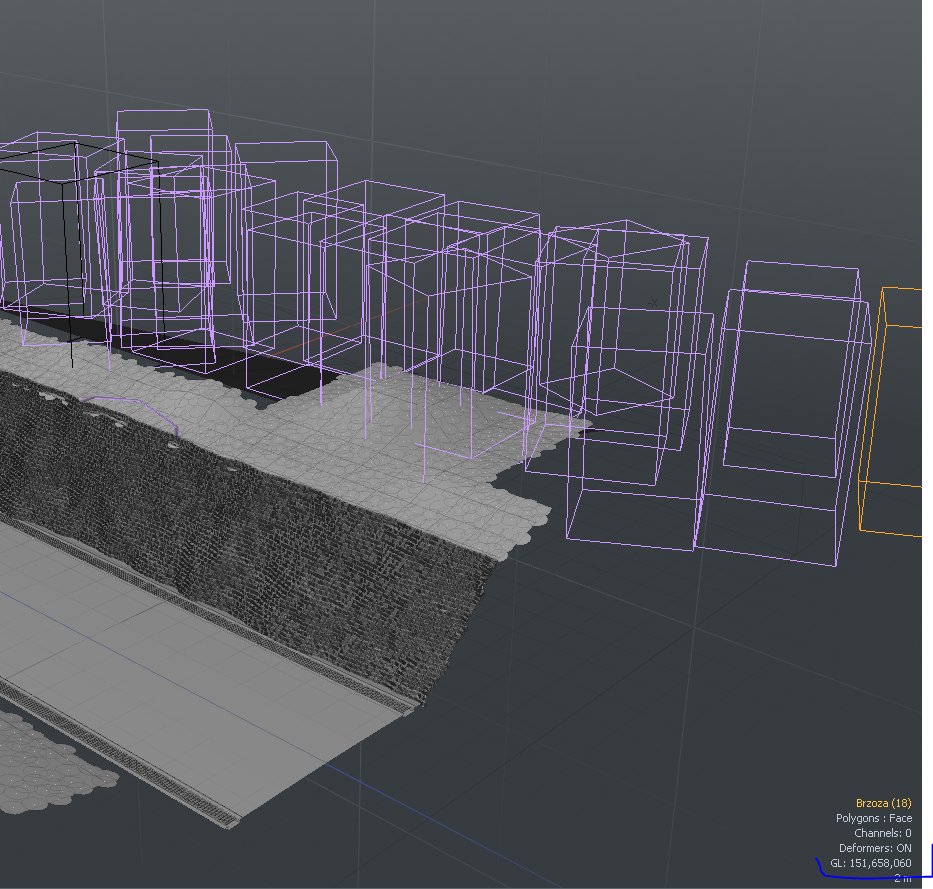Image resolution: width=933 pixels, height=889 pixels.
Task: Click the Polygons : Face status text
Action: (x=874, y=817)
